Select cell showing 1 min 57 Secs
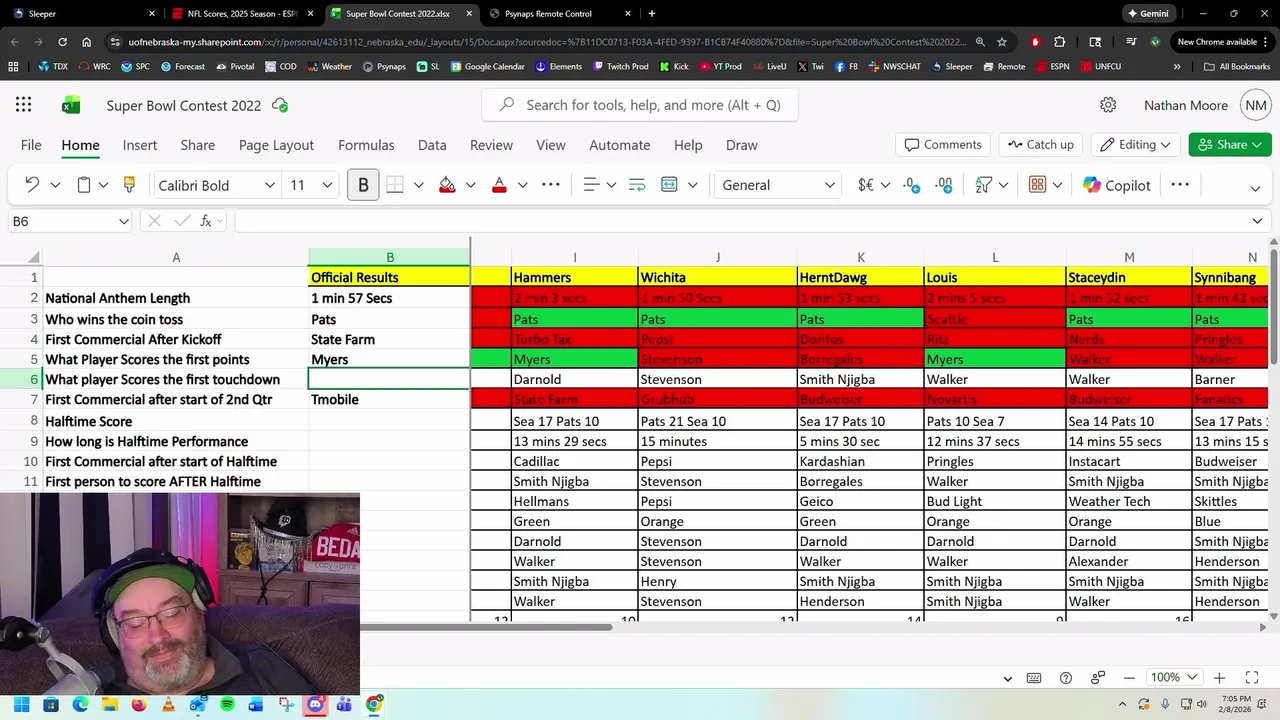The height and width of the screenshot is (720, 1280). pyautogui.click(x=389, y=298)
